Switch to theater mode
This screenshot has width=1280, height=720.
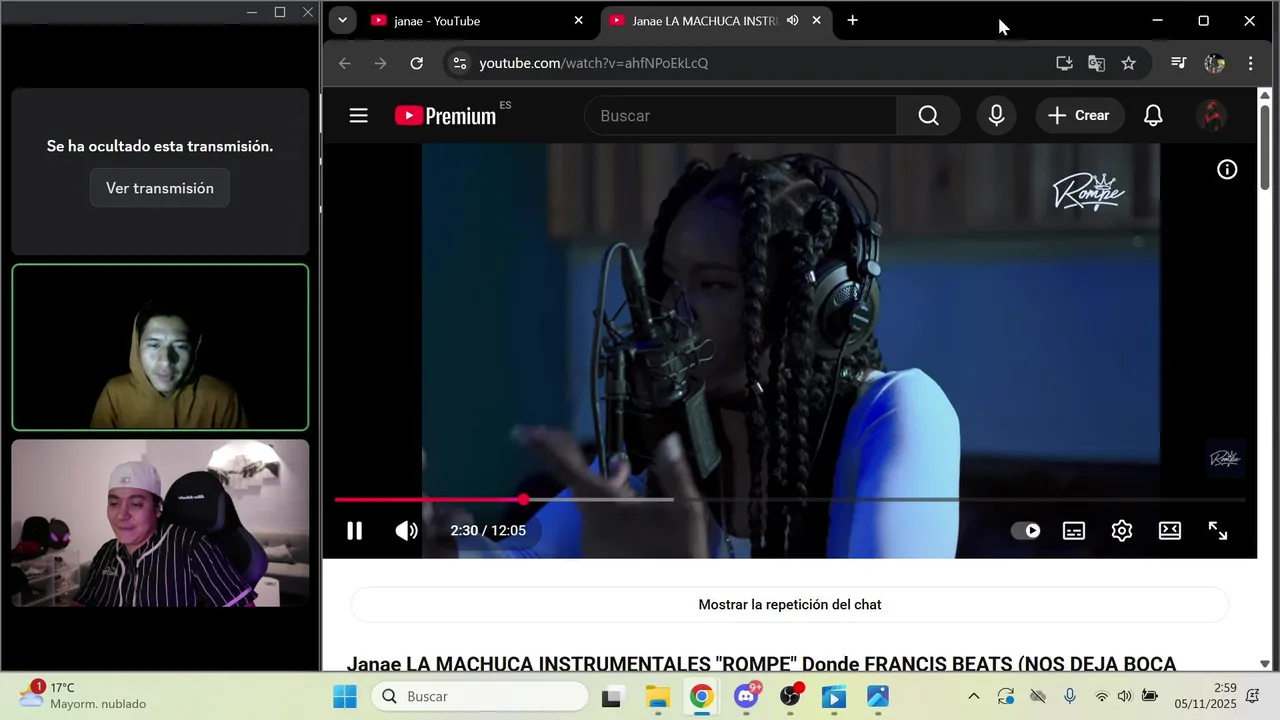click(x=1170, y=531)
